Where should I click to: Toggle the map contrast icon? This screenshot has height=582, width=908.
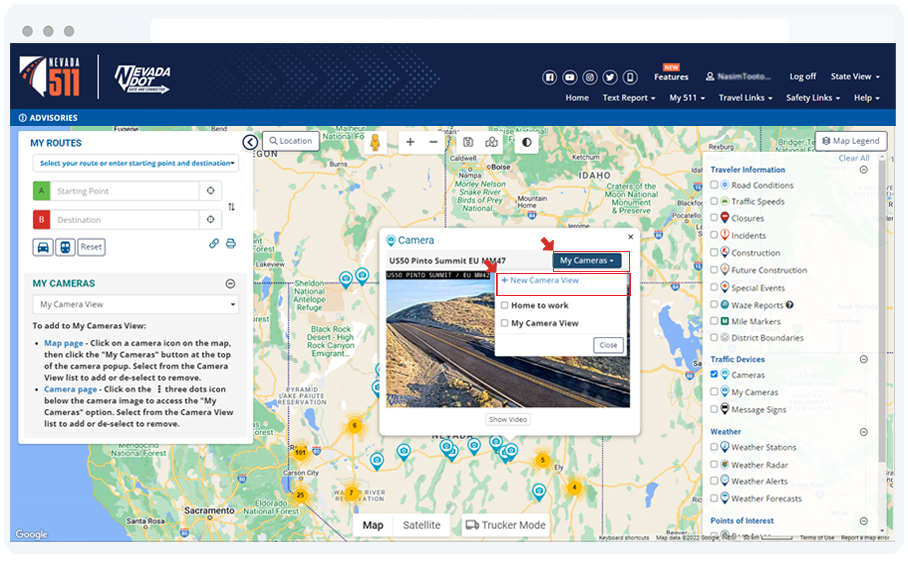[x=526, y=142]
